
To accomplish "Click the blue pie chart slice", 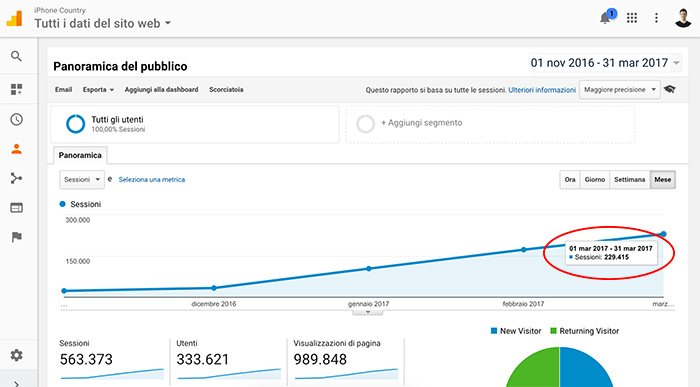I will coord(585,370).
